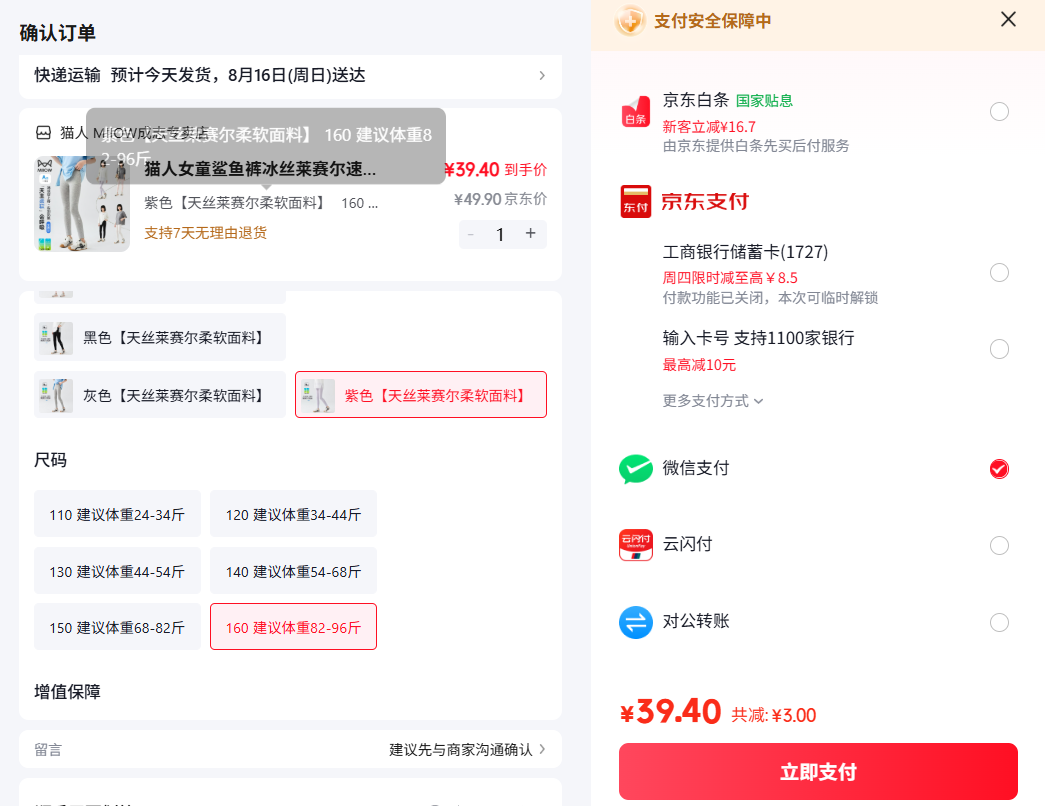Click 共减: ¥3.00 discount text
This screenshot has width=1045, height=806.
773,715
